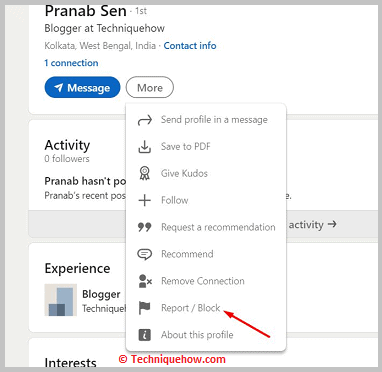The image size is (382, 372).
Task: Click the show all activity arrow link
Action: tap(312, 225)
